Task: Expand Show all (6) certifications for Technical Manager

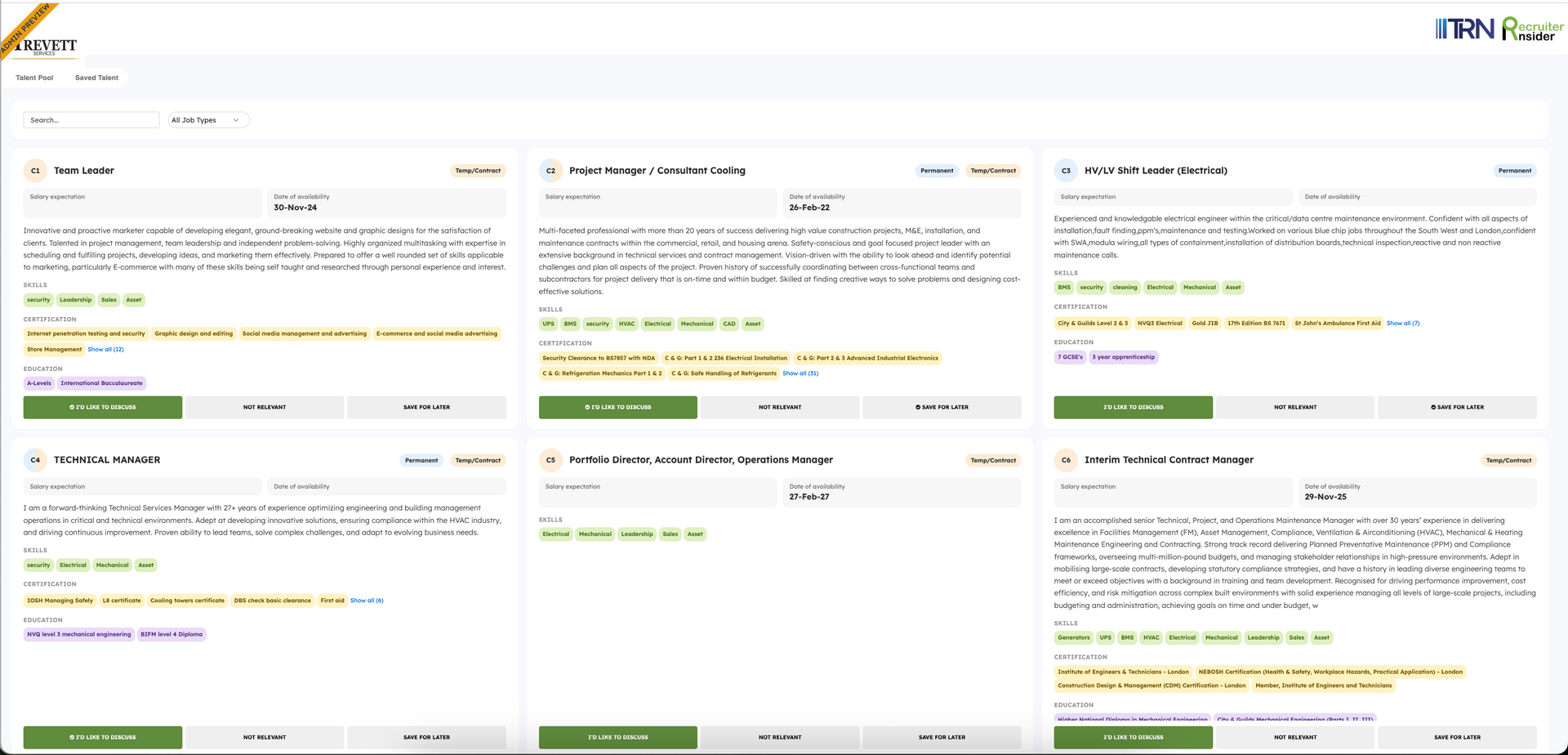Action: tap(367, 601)
